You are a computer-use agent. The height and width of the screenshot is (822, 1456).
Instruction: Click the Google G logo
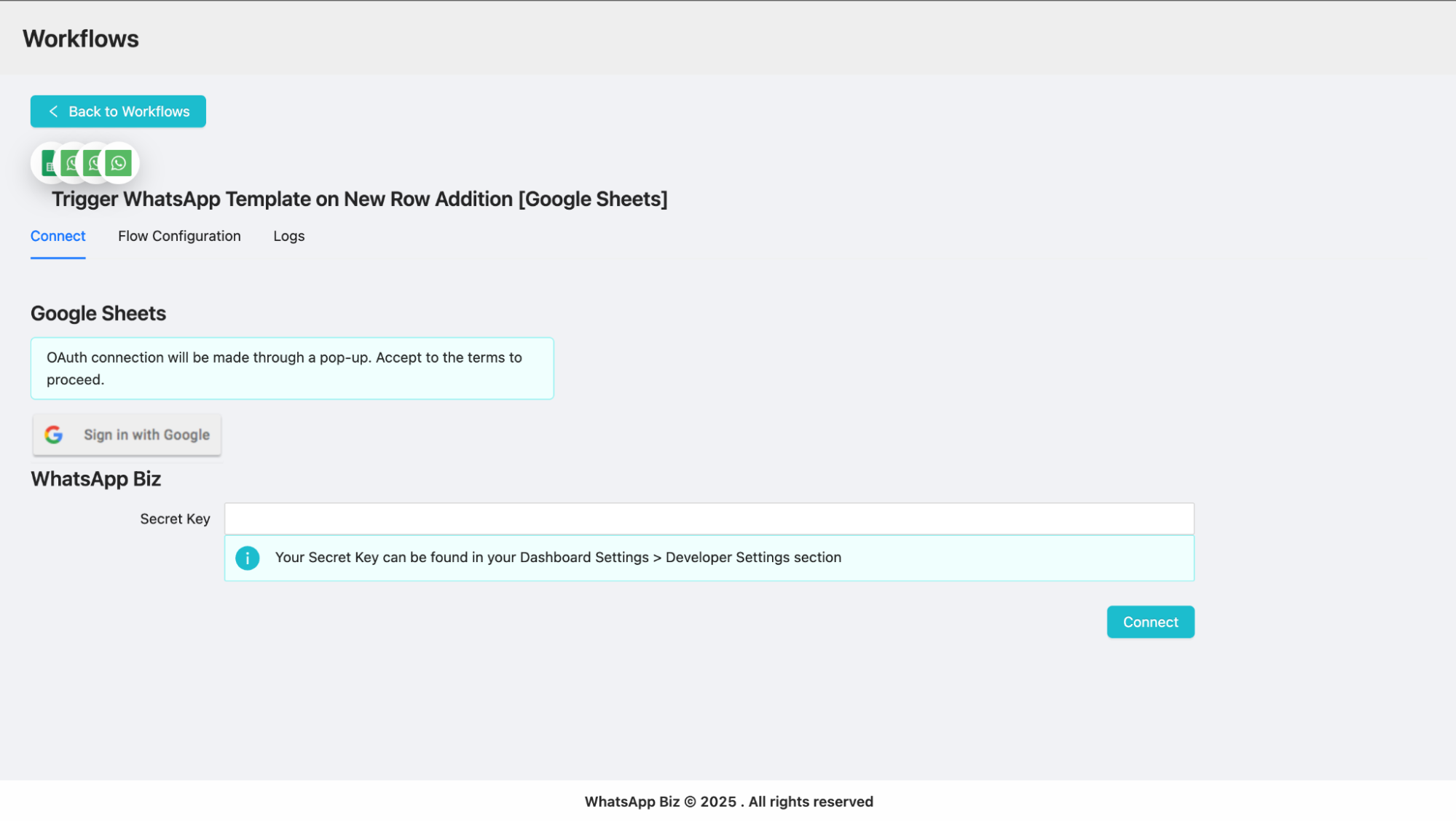54,435
